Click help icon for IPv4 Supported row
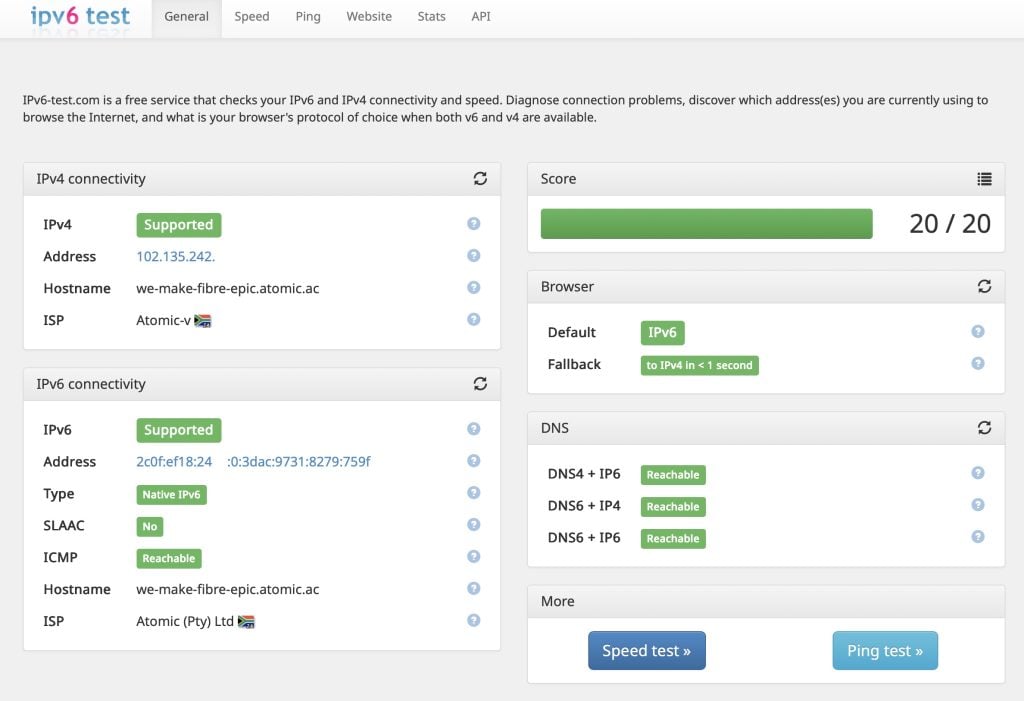The height and width of the screenshot is (701, 1024). (x=473, y=223)
